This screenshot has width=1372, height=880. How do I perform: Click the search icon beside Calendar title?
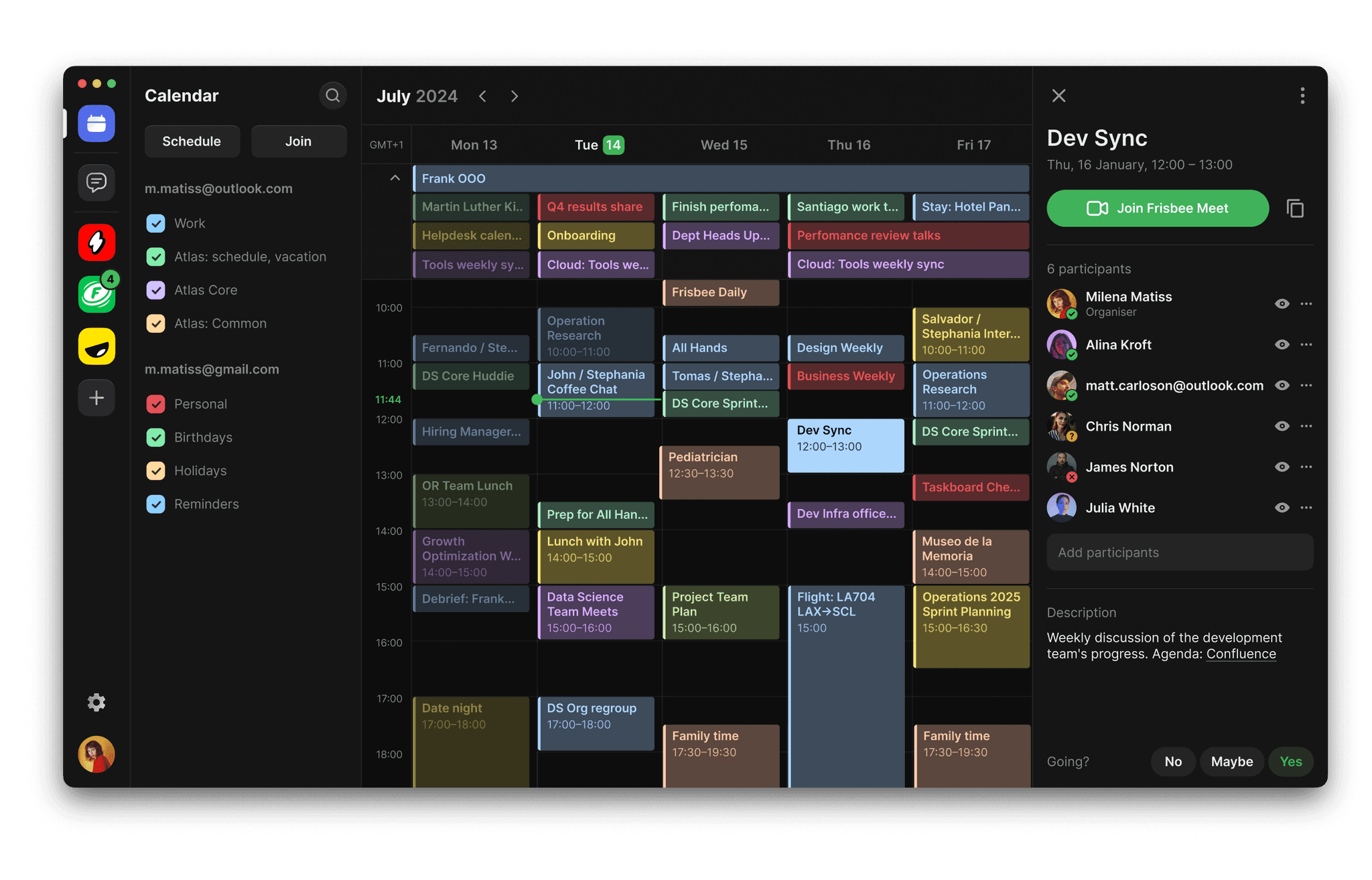pyautogui.click(x=332, y=96)
